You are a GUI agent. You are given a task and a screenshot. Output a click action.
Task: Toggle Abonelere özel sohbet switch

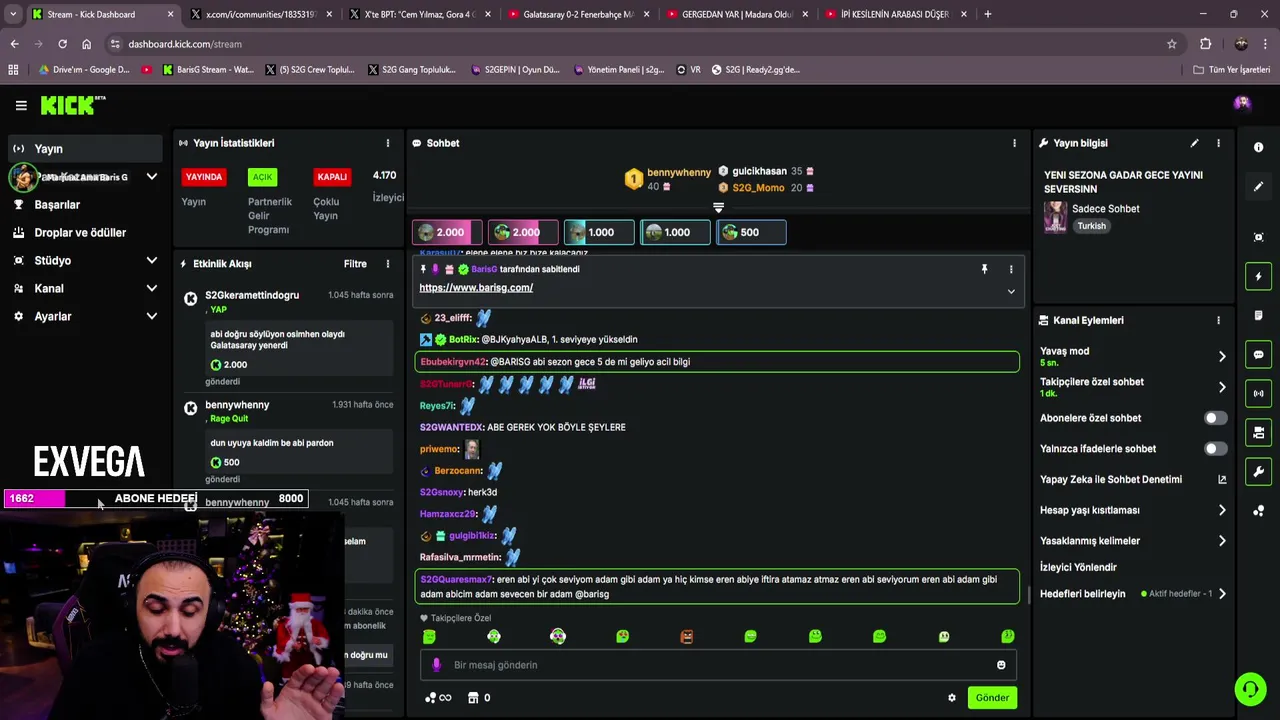click(x=1215, y=418)
